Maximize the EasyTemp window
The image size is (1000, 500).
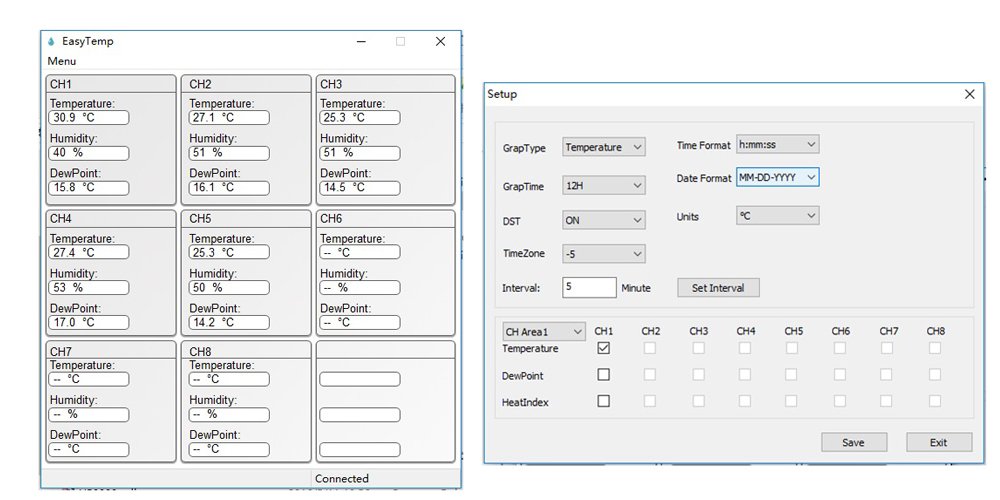pyautogui.click(x=401, y=42)
